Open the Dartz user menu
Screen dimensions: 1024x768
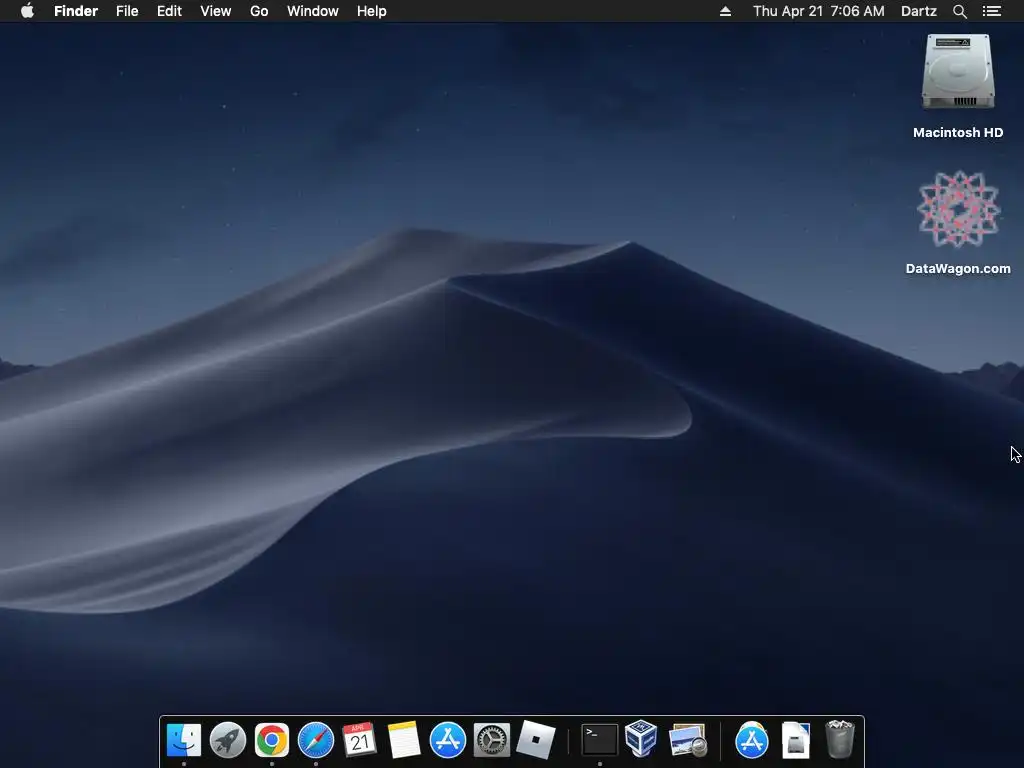click(x=918, y=11)
